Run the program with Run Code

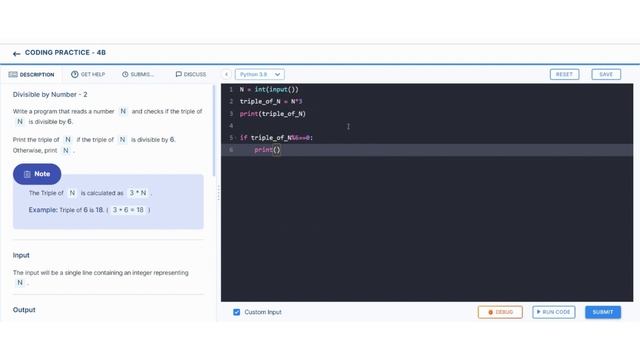(x=554, y=312)
